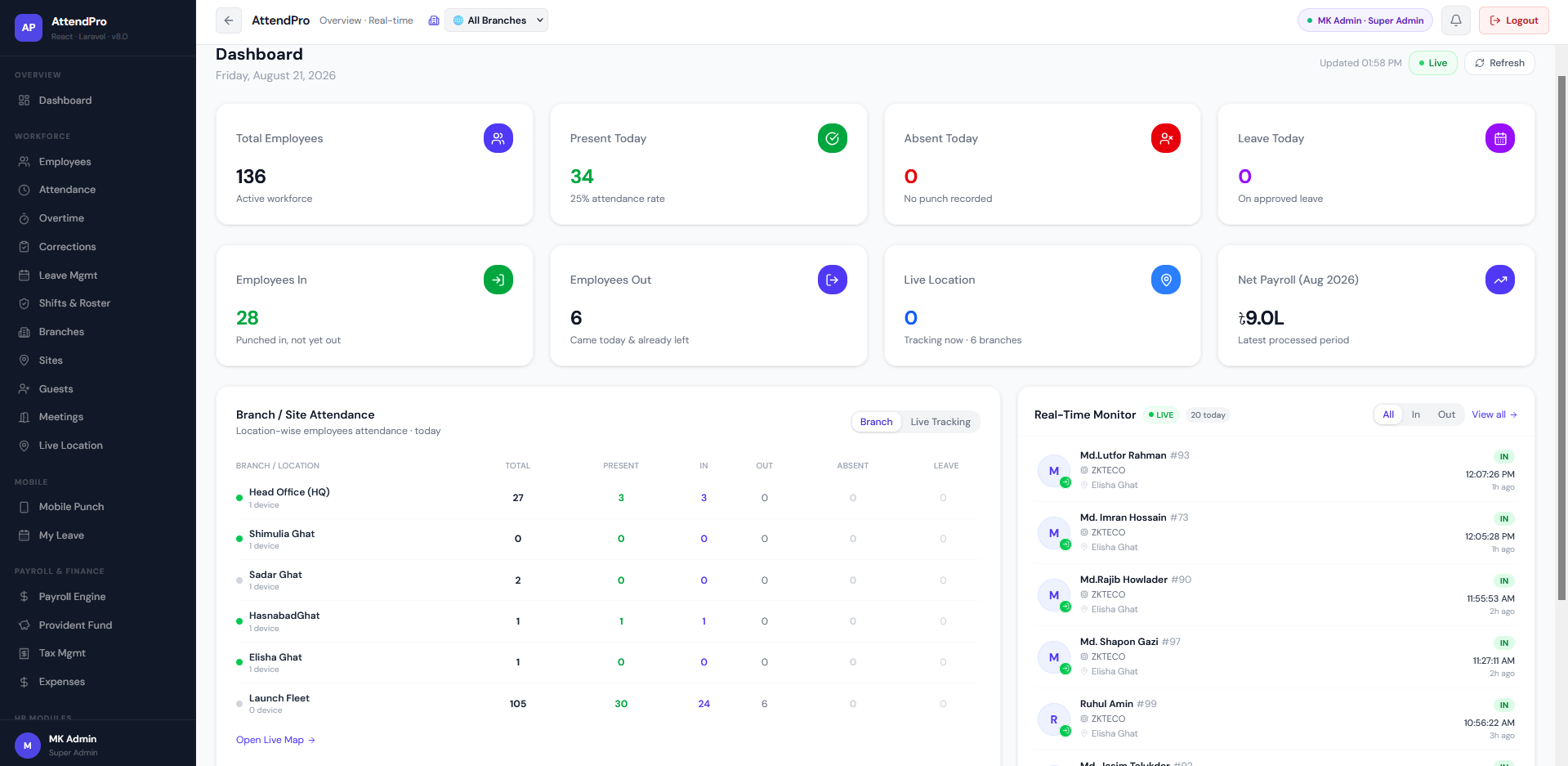Click the Updated 01:58 PM text
The width and height of the screenshot is (1568, 766).
click(x=1360, y=63)
